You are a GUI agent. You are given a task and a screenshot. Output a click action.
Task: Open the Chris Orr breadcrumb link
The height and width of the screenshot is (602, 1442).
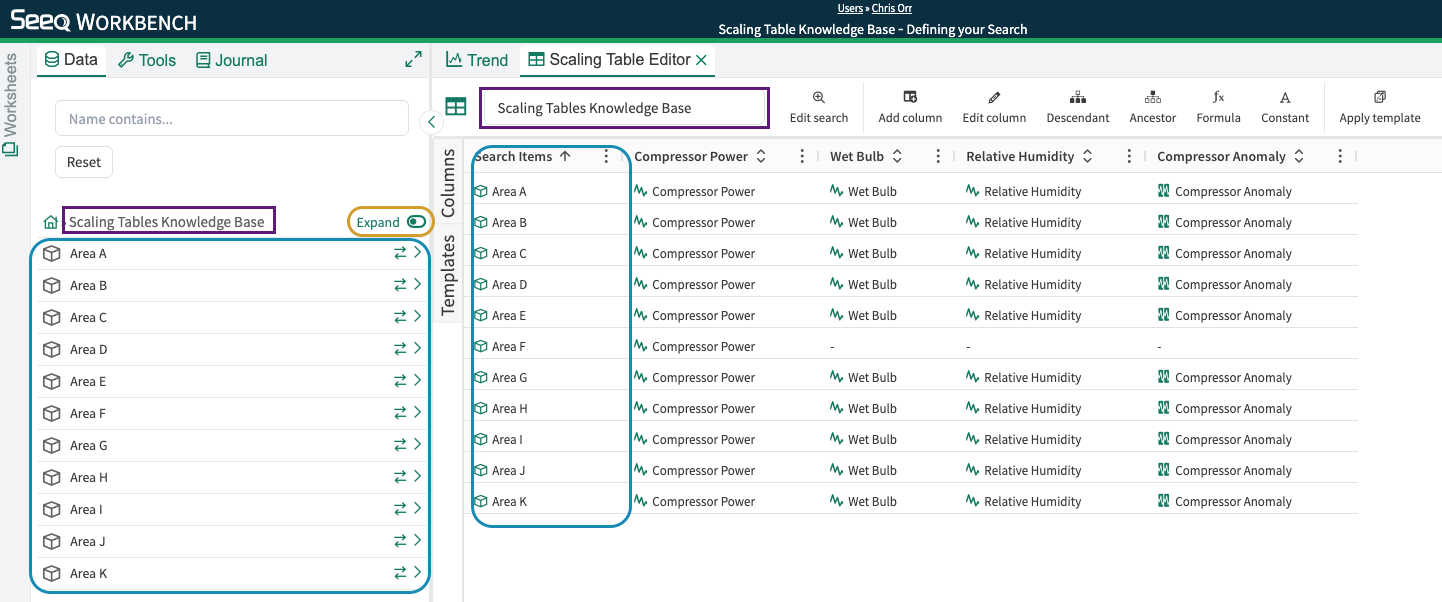click(x=892, y=8)
